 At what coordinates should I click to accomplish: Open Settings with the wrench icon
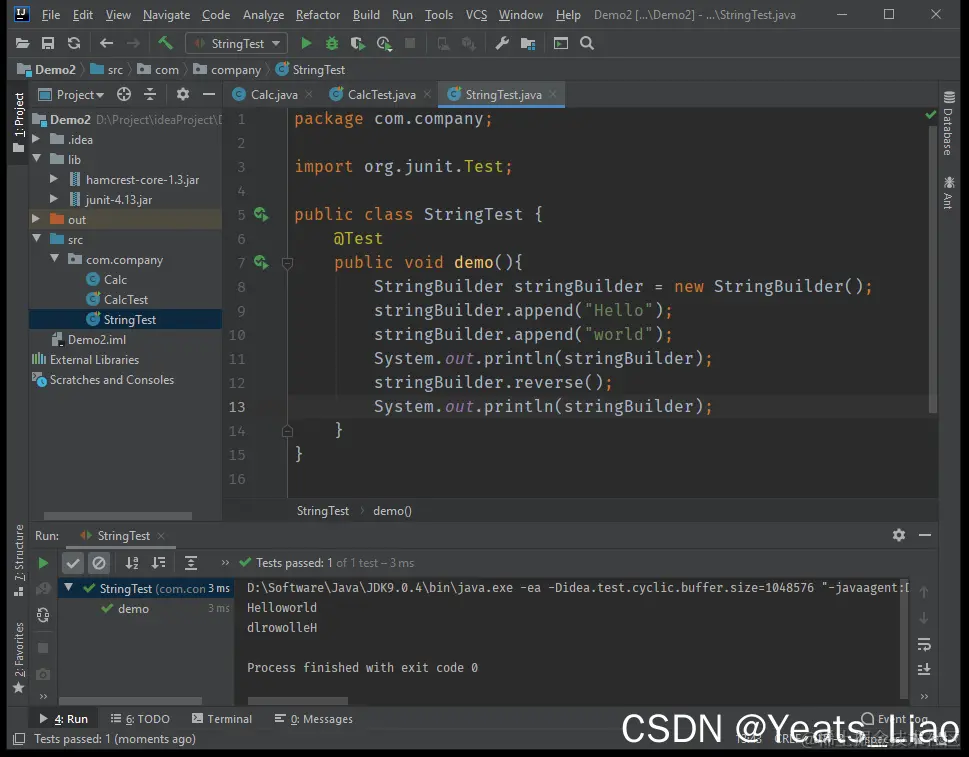[x=502, y=43]
